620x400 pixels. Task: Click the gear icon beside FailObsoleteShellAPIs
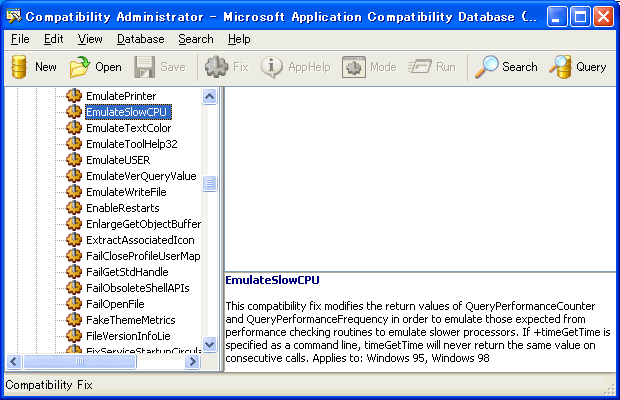[74, 288]
